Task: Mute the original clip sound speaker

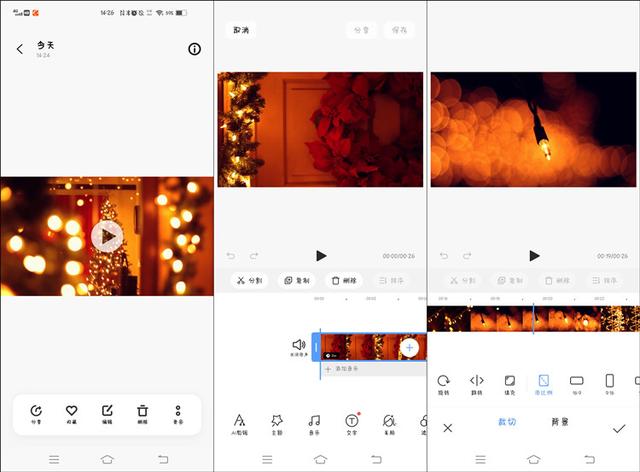Action: click(x=298, y=345)
